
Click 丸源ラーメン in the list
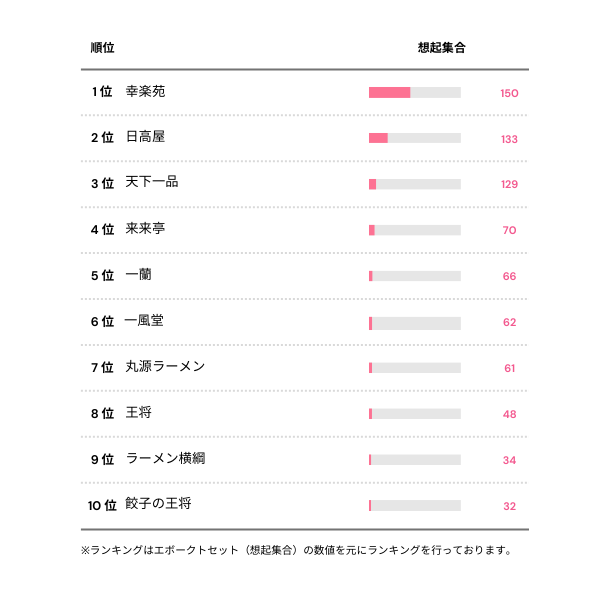(165, 367)
